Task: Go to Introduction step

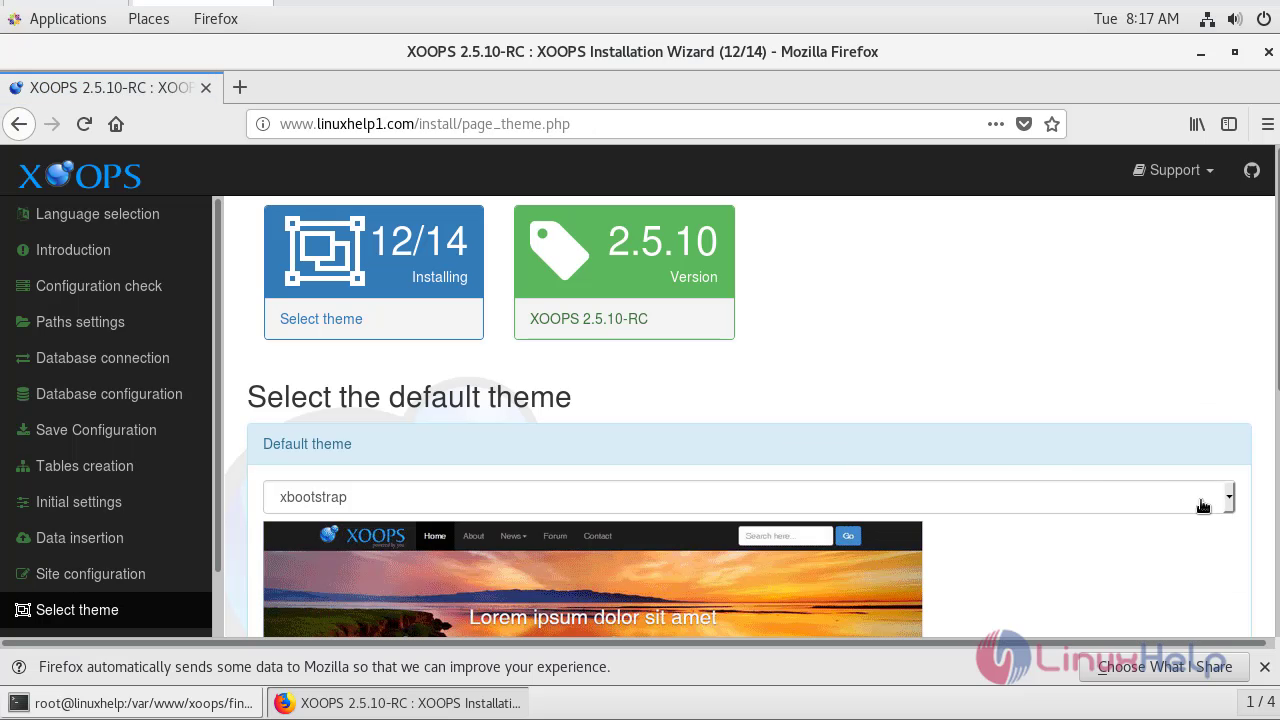Action: pos(73,250)
